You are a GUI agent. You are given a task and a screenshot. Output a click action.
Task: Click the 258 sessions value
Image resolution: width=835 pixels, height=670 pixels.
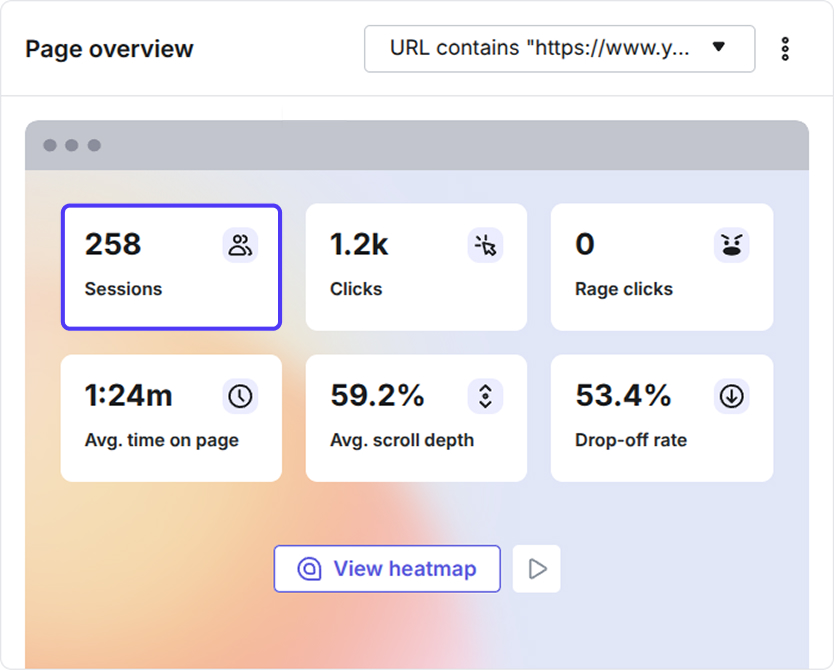click(x=113, y=244)
